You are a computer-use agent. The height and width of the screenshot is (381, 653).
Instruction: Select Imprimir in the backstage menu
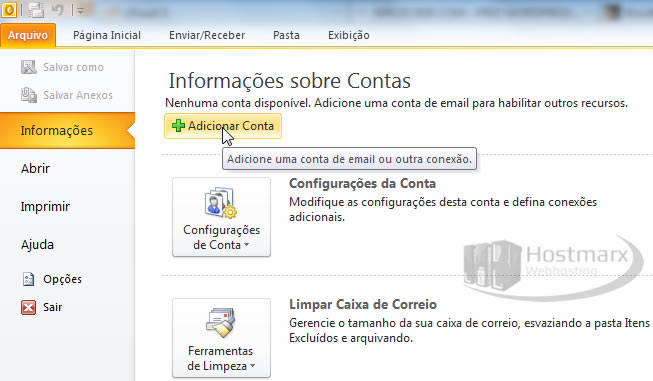point(45,207)
